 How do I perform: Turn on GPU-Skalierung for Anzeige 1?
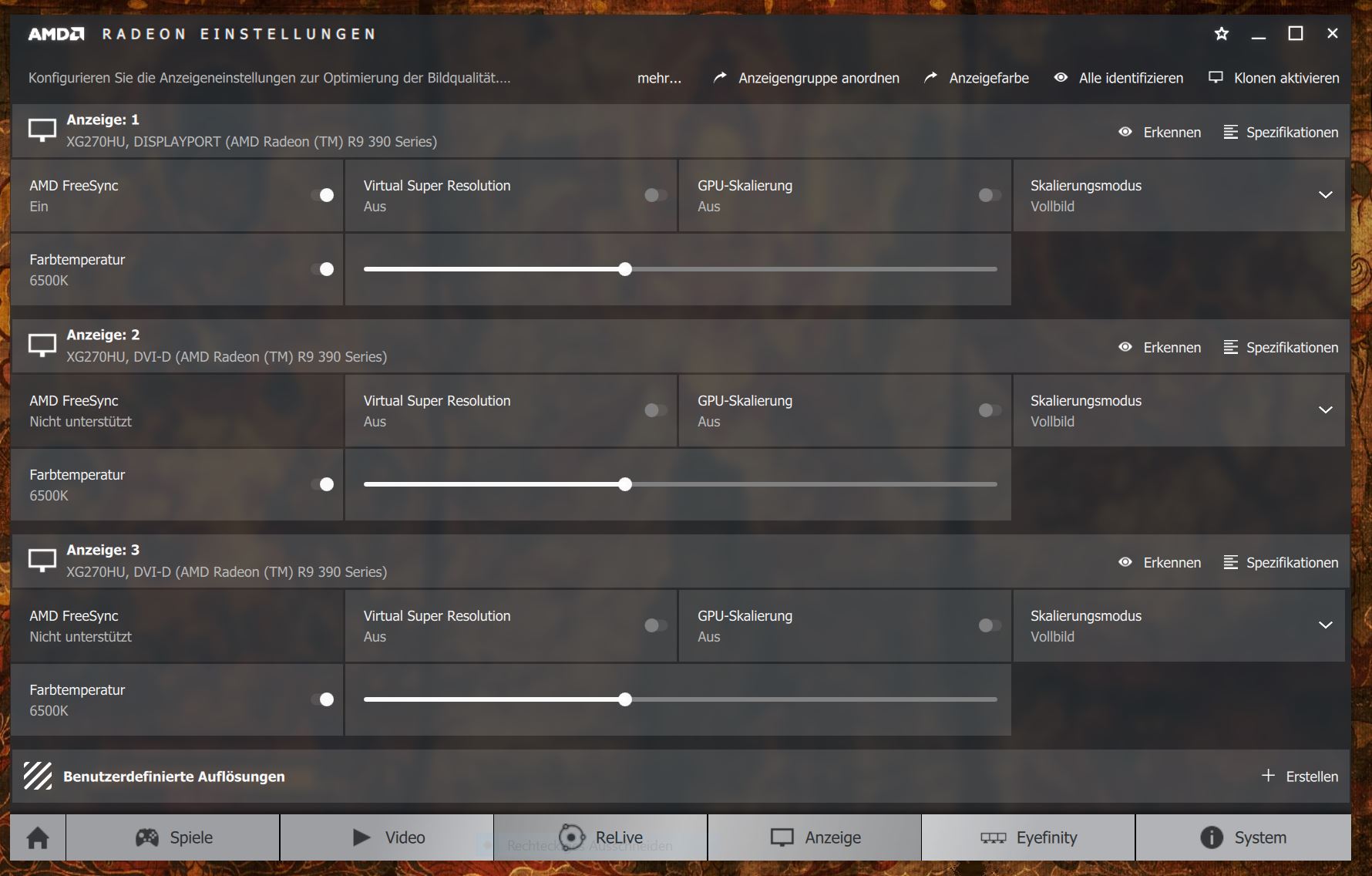[990, 195]
